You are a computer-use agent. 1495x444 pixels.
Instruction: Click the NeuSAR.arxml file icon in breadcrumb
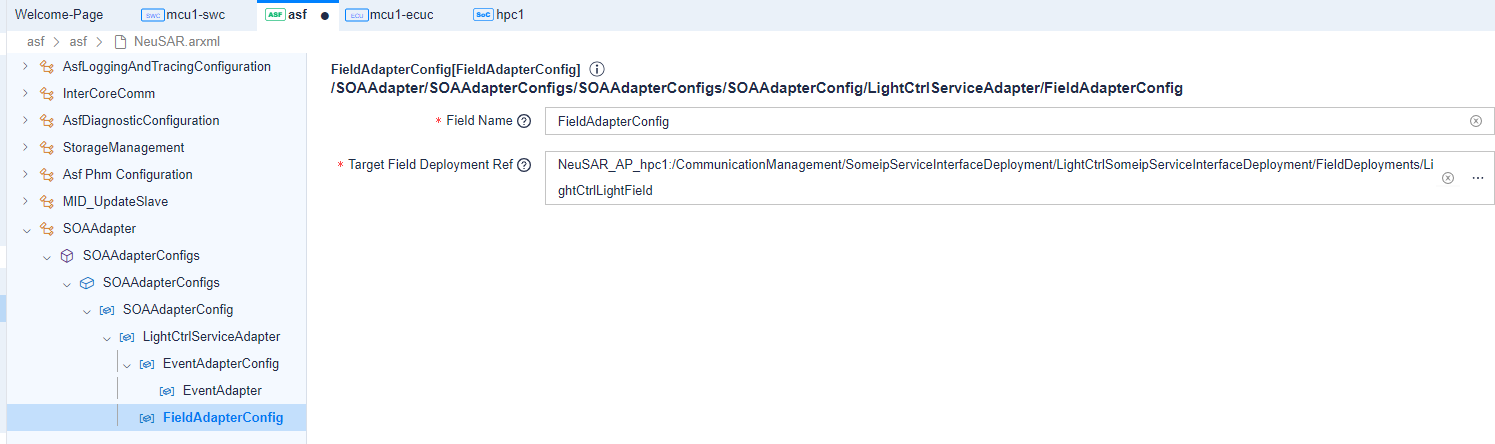[x=121, y=41]
